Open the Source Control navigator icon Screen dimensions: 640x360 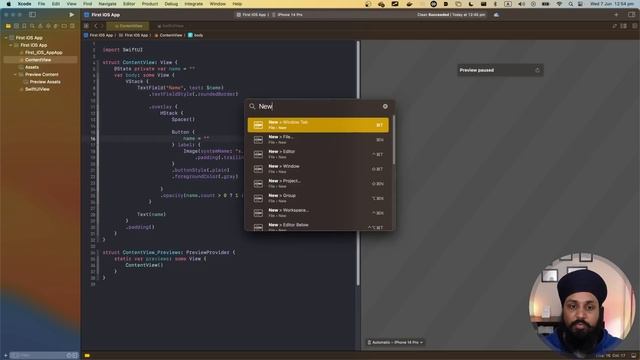[x=16, y=26]
